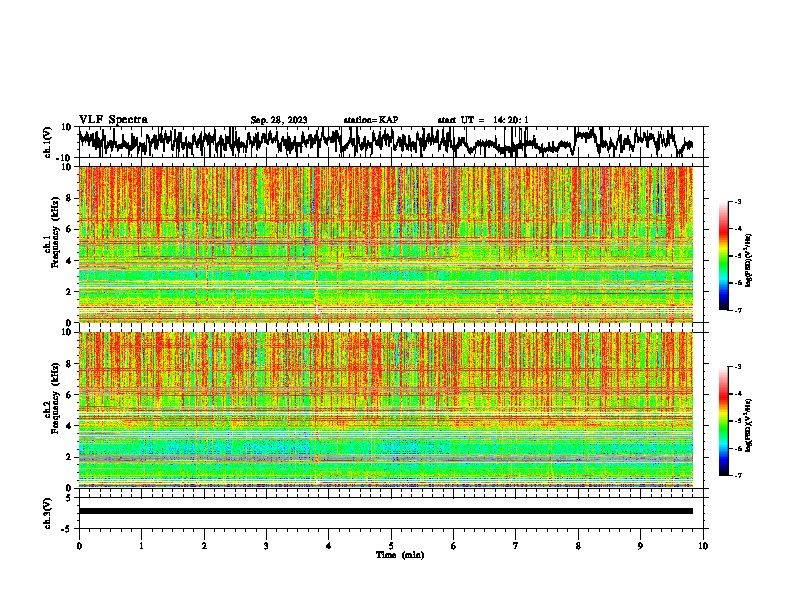
Task: Click the upper ch.1 color scale bar
Action: pos(724,256)
